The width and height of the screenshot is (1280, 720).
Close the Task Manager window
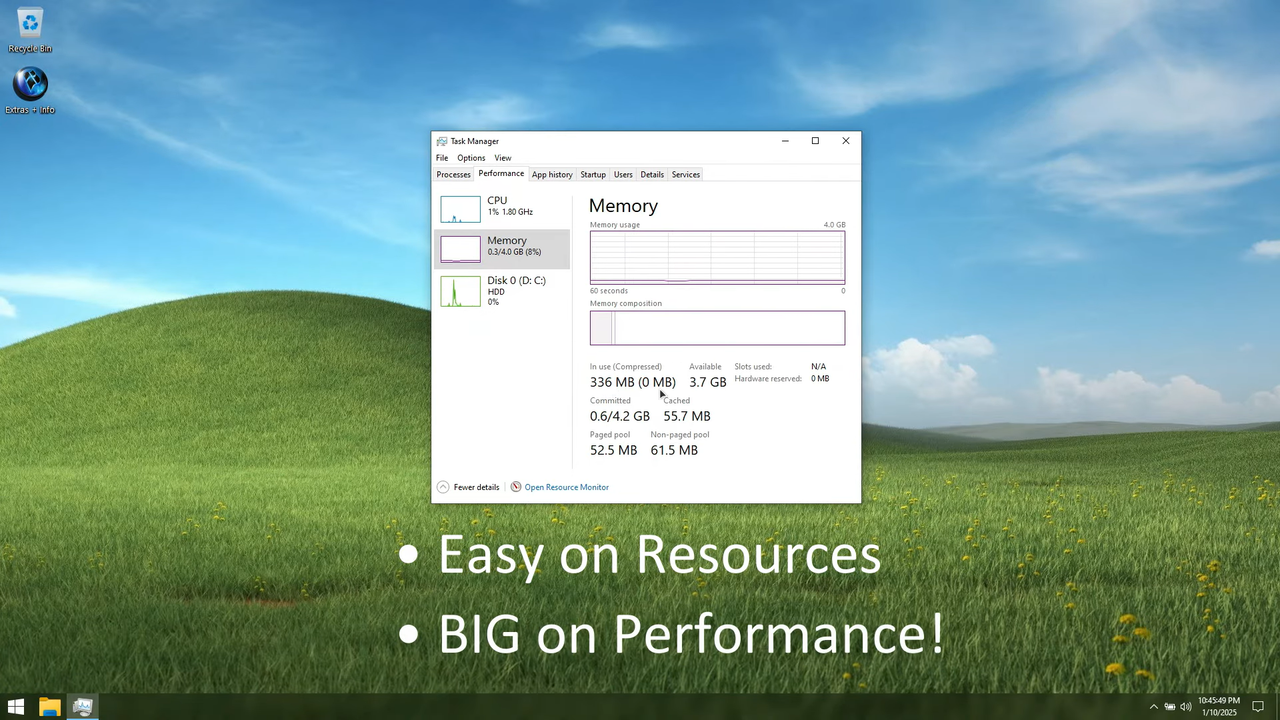[846, 141]
